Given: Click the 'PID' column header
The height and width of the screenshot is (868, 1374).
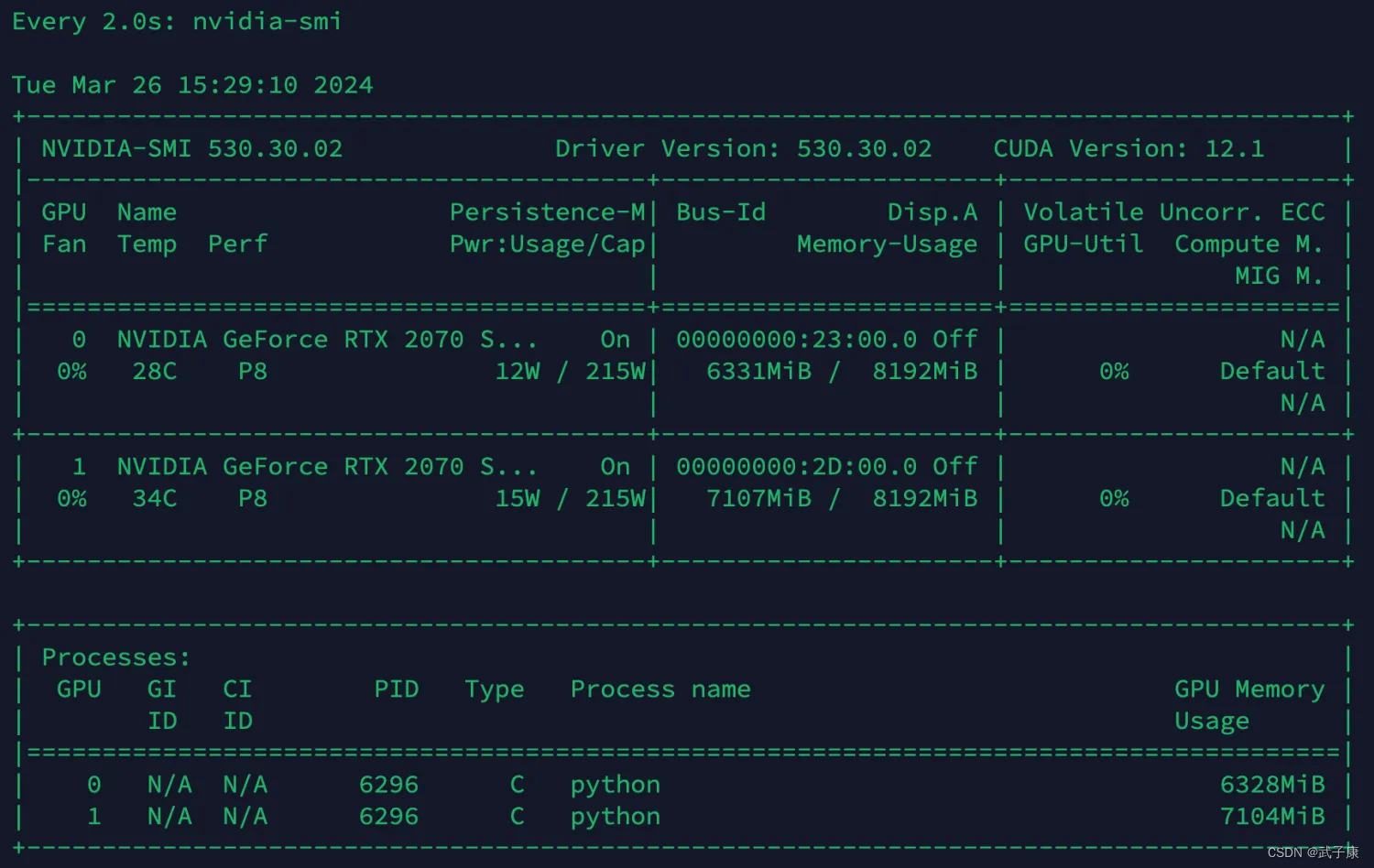Looking at the screenshot, I should (397, 689).
